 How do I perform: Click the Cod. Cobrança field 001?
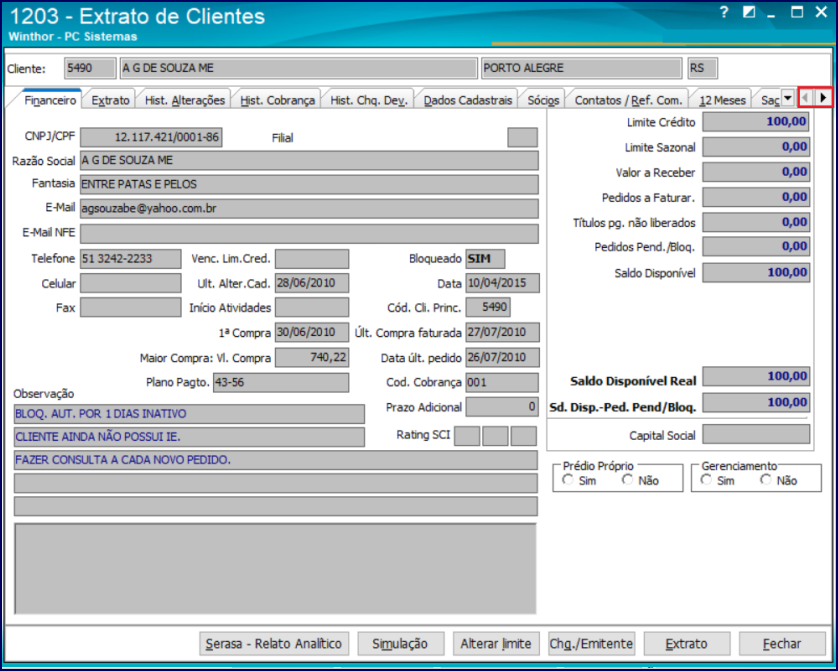tap(502, 383)
